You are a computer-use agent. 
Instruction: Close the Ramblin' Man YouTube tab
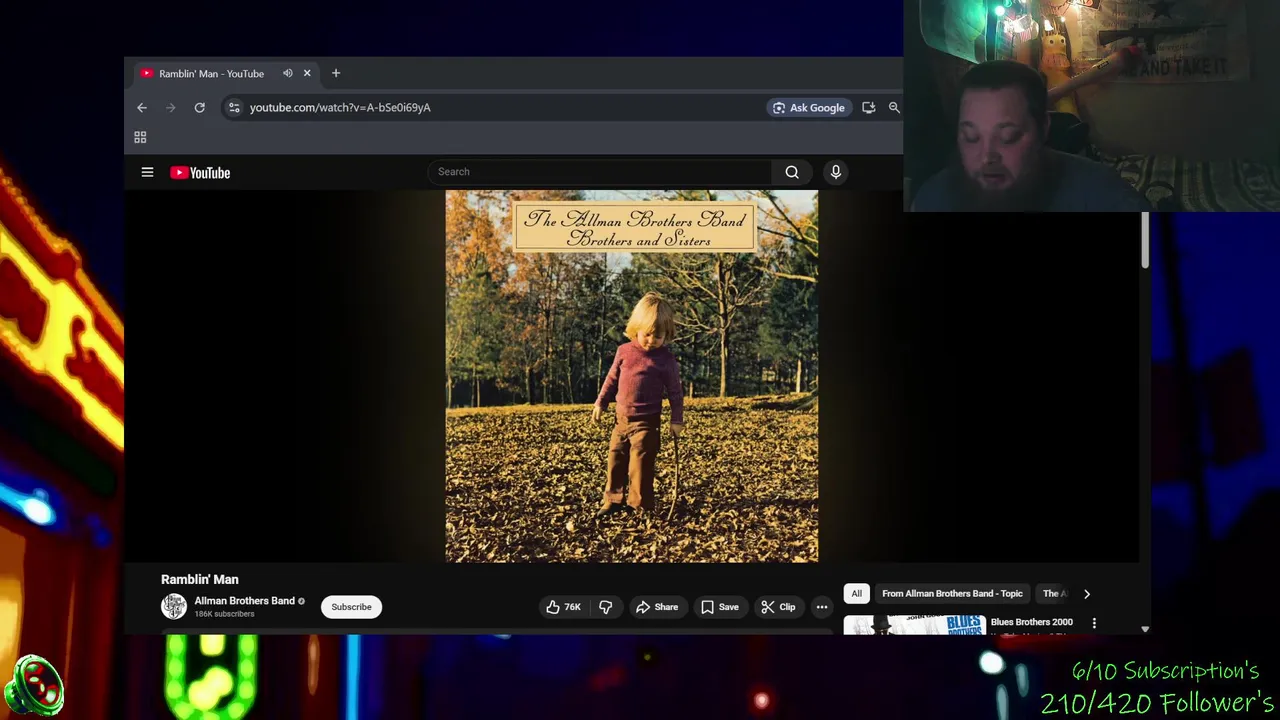tap(307, 73)
